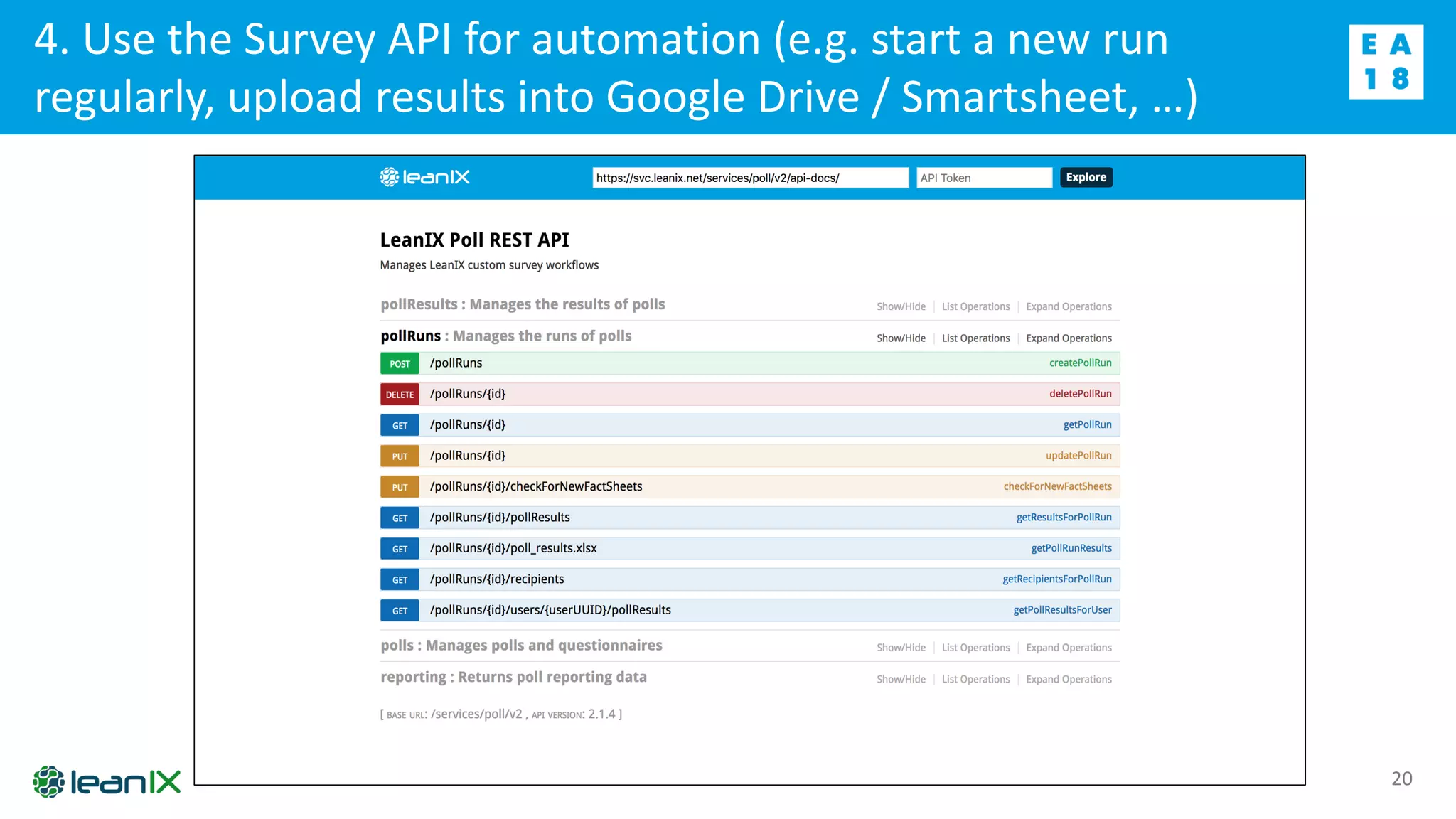1456x819 pixels.
Task: Click the checkForNewFactSheets operation link
Action: [1057, 486]
